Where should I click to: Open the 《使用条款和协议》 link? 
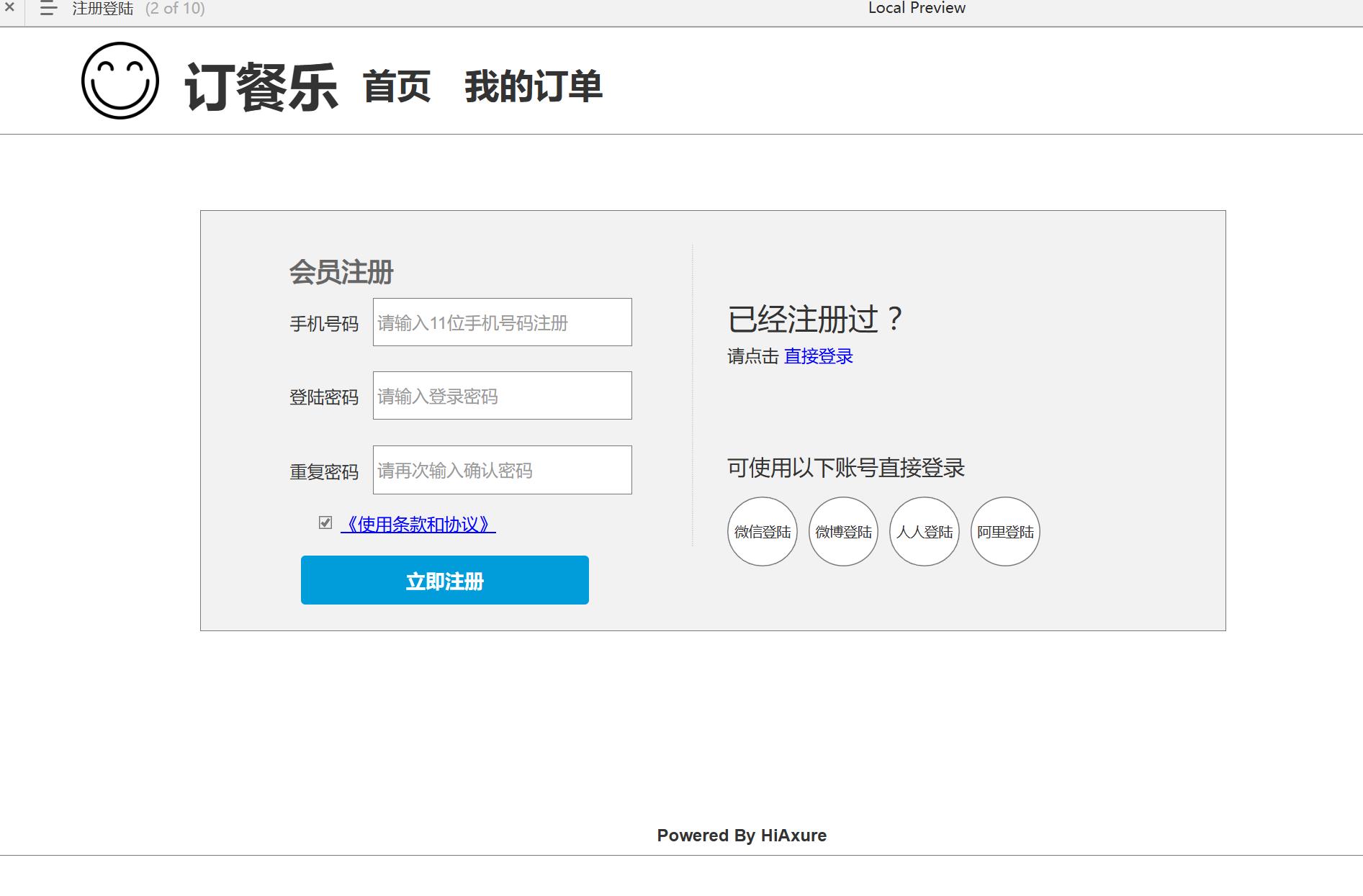pos(418,524)
